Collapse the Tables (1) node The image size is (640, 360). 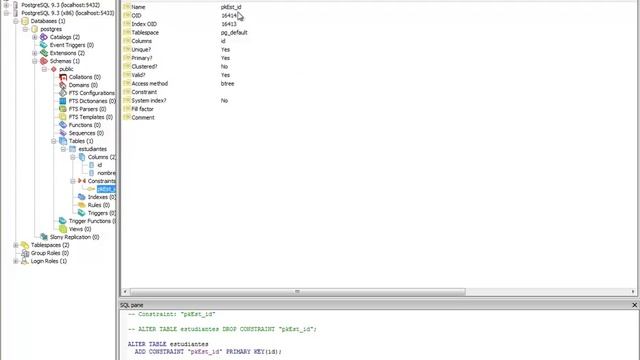54,141
